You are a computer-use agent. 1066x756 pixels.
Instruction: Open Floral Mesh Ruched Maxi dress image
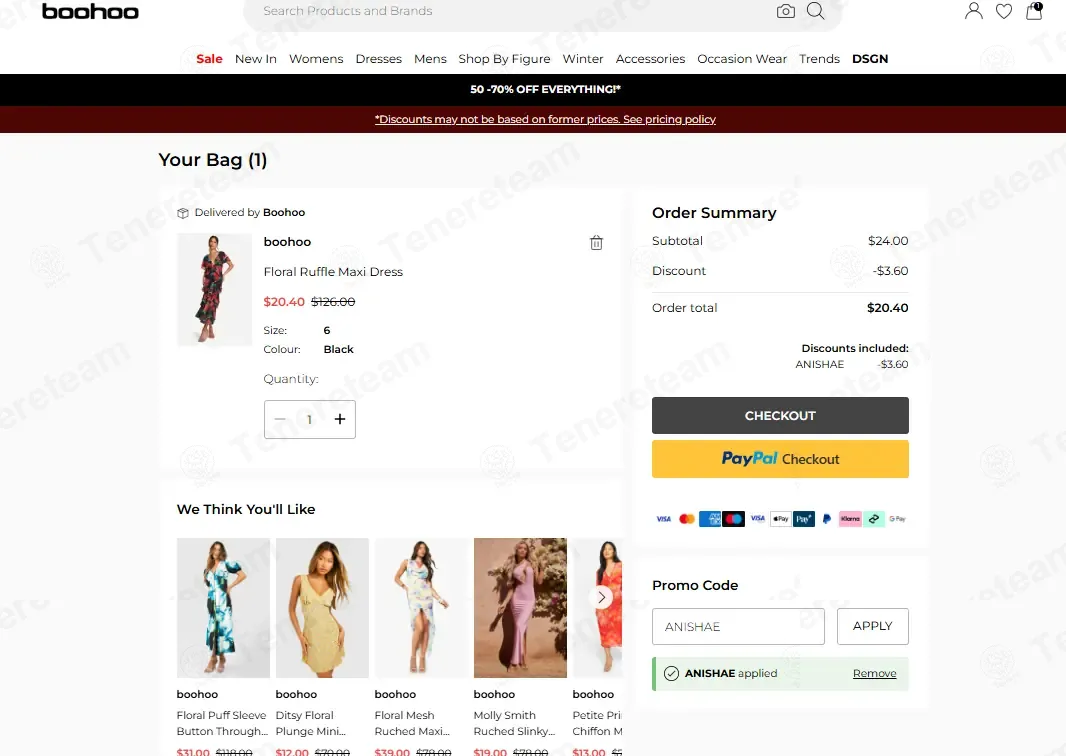pyautogui.click(x=421, y=608)
